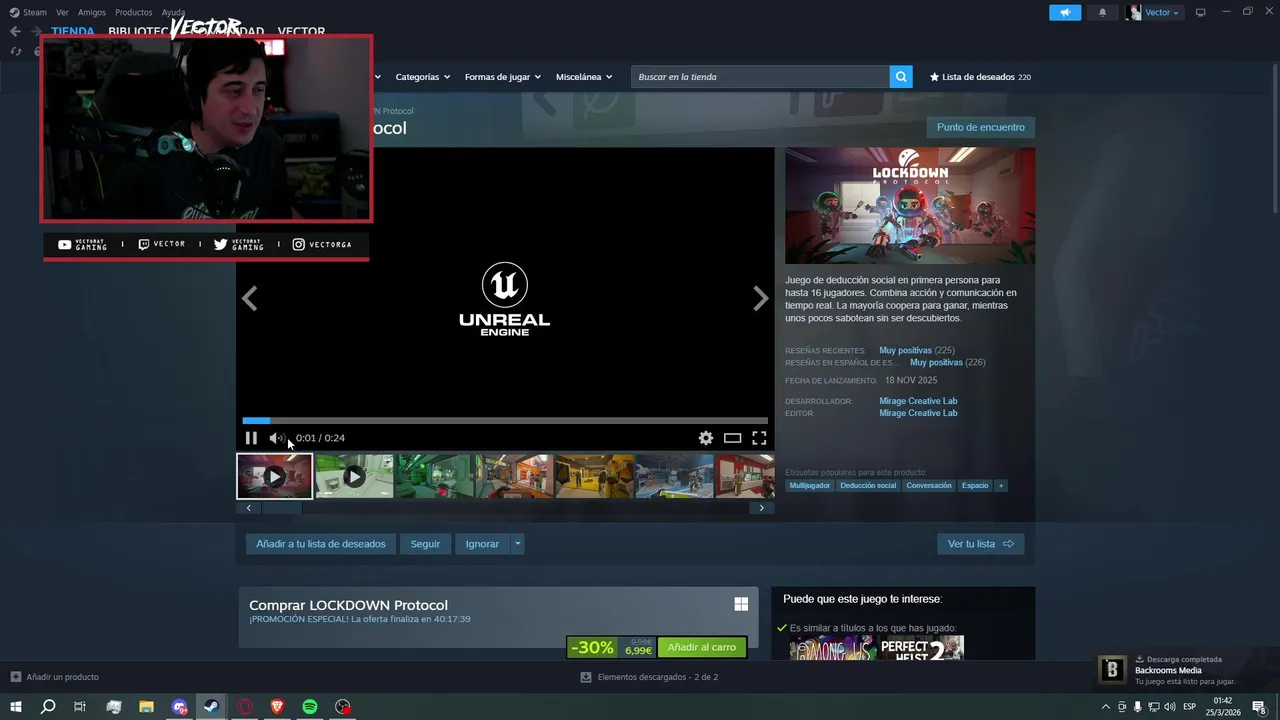The height and width of the screenshot is (720, 1280).
Task: Open the Opera GX taskbar icon
Action: pos(244,707)
